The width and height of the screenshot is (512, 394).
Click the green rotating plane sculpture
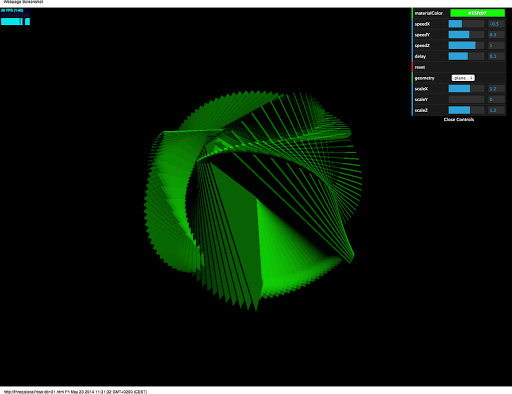click(253, 200)
